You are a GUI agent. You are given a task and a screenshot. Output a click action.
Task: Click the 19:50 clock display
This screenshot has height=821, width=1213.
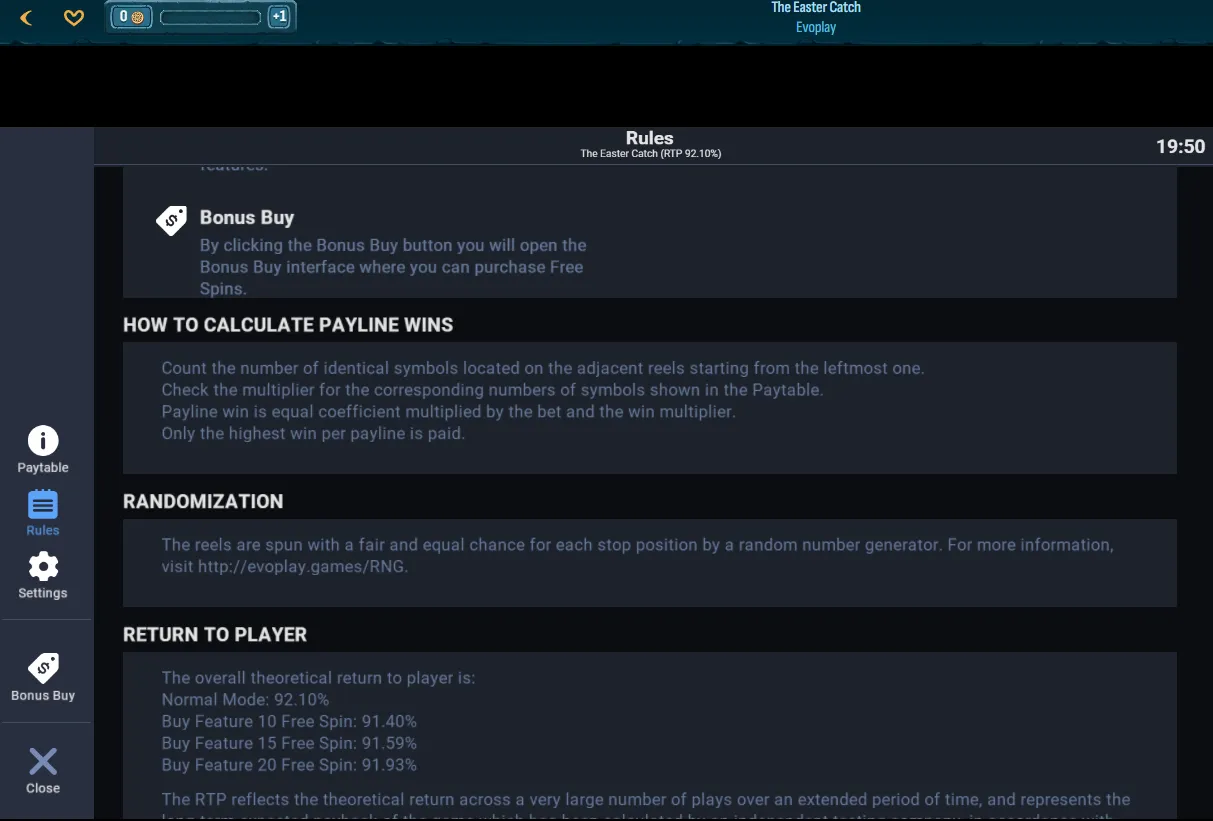1181,146
